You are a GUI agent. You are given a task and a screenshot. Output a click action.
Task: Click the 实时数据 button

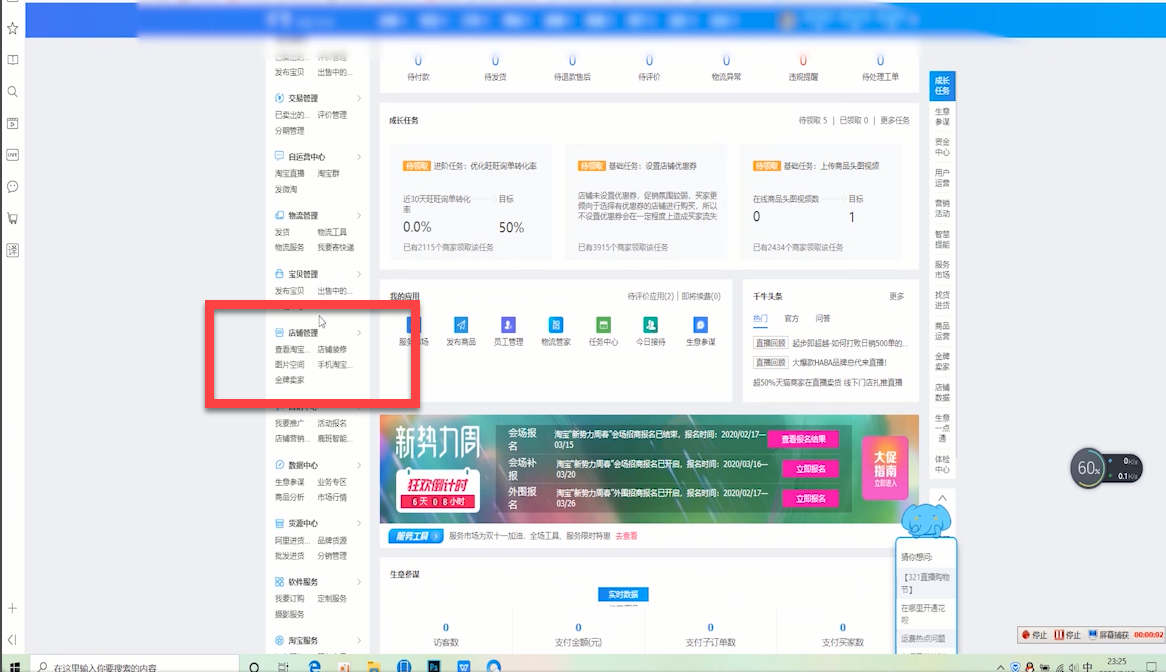623,594
